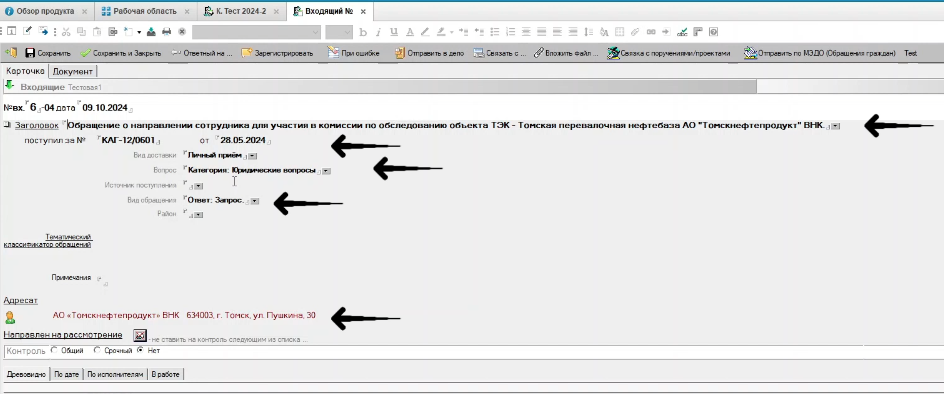
Task: Click the printer icon in top toolbar
Action: [167, 31]
